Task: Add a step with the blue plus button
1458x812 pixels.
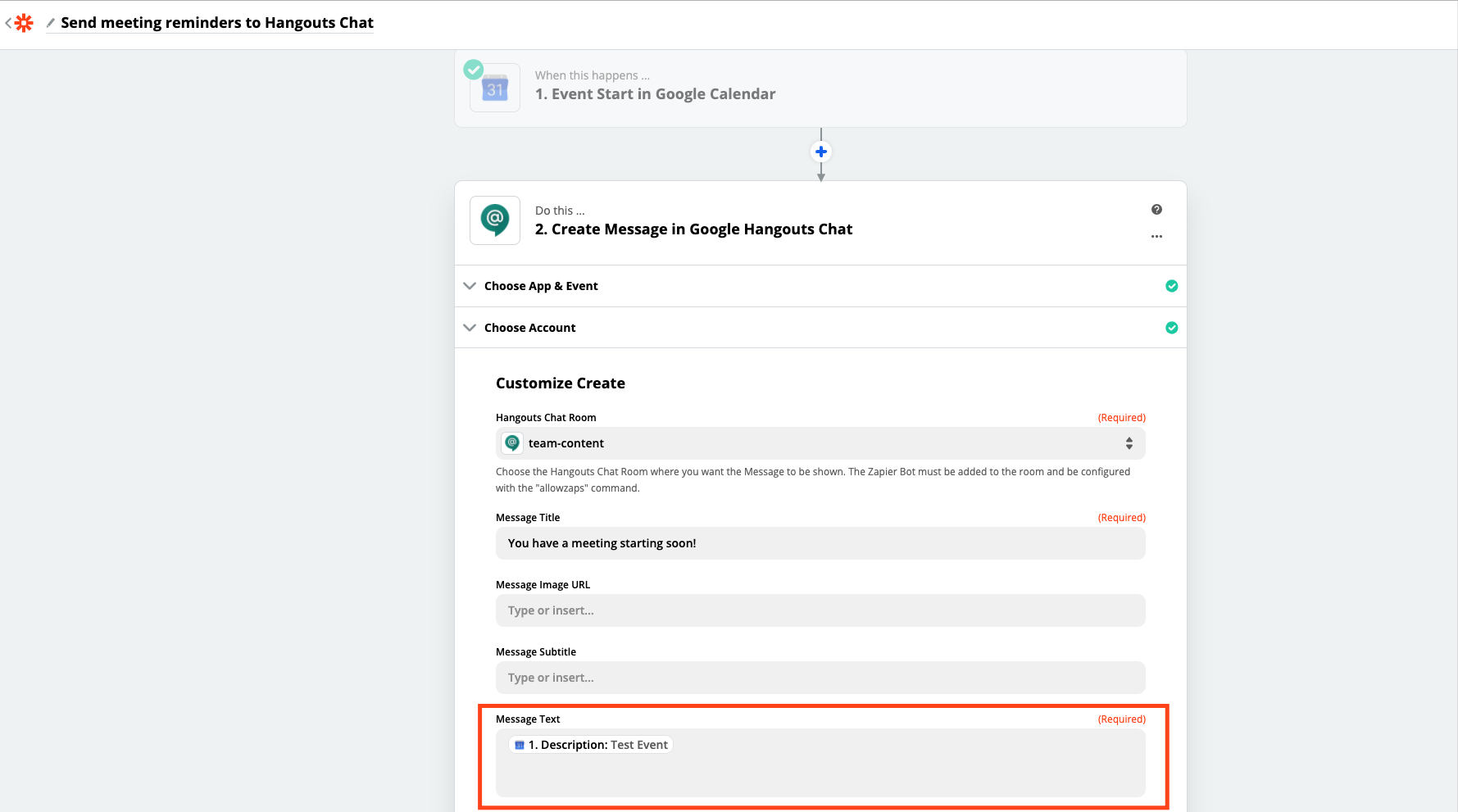Action: [821, 152]
